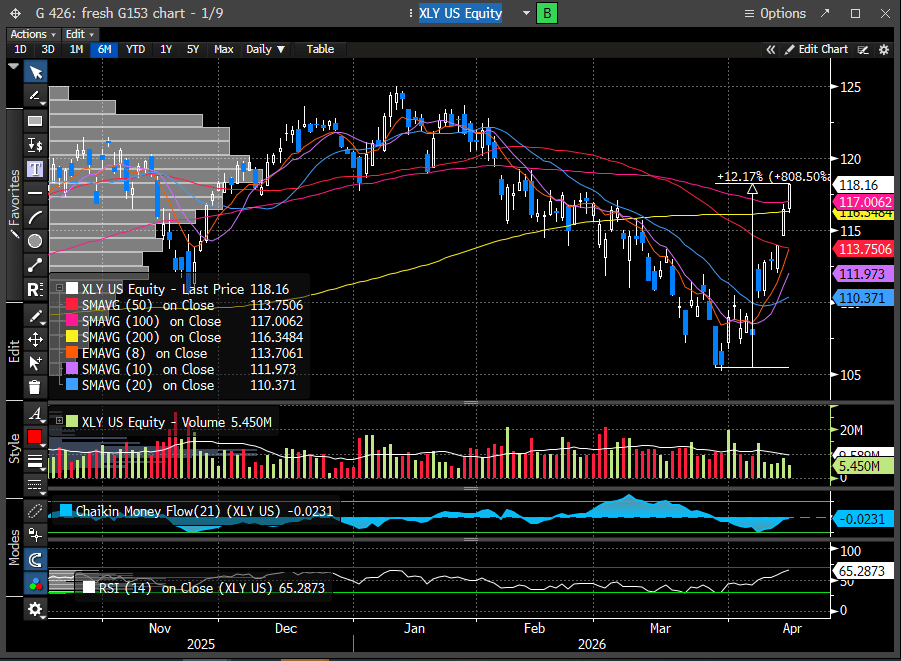Click the RSI (14) legend label
Image resolution: width=901 pixels, height=661 pixels.
pos(204,588)
